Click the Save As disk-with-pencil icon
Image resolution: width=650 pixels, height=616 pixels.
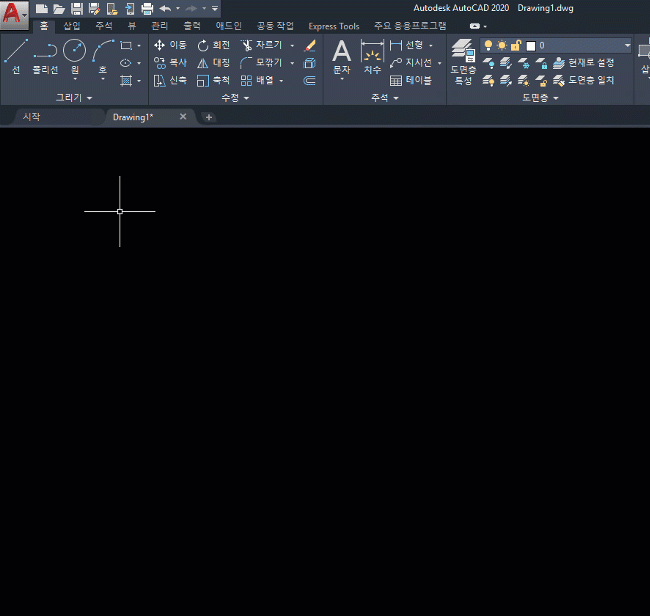click(x=95, y=8)
